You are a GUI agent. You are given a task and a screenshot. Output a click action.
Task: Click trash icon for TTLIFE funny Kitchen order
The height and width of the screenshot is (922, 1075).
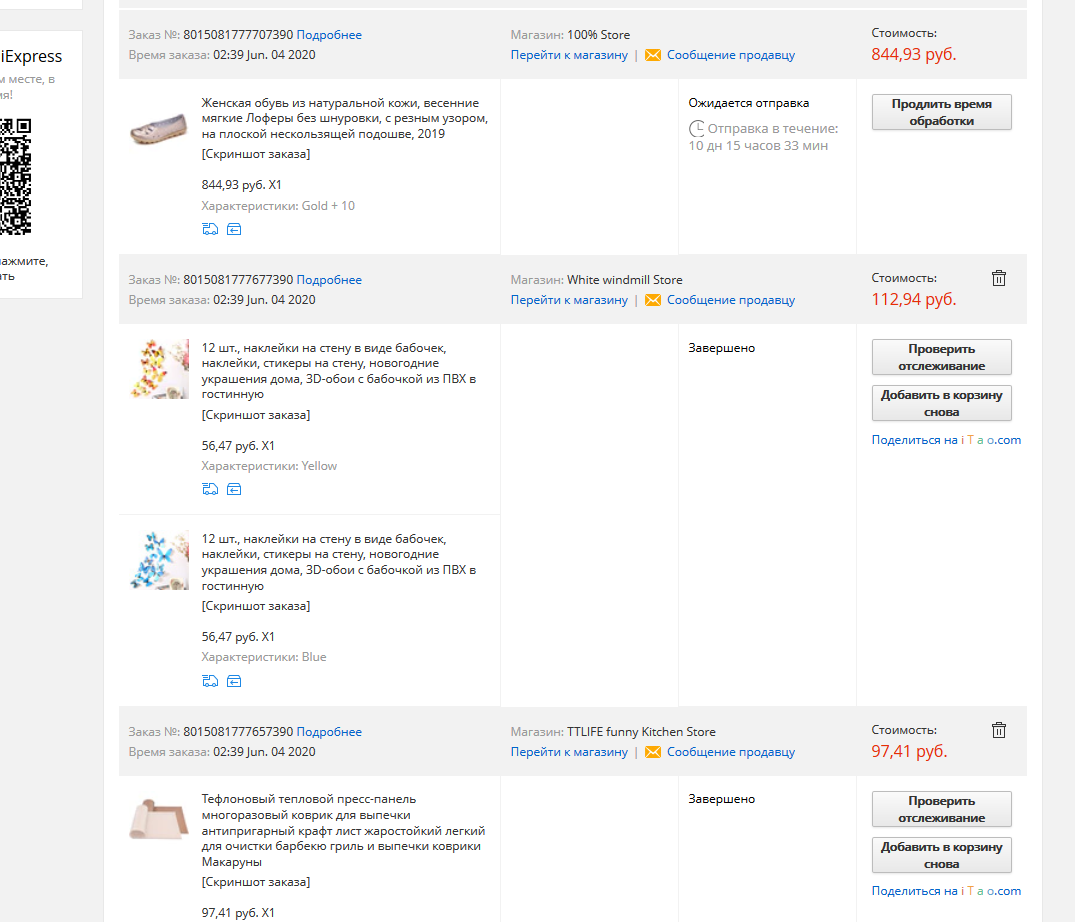tap(999, 730)
